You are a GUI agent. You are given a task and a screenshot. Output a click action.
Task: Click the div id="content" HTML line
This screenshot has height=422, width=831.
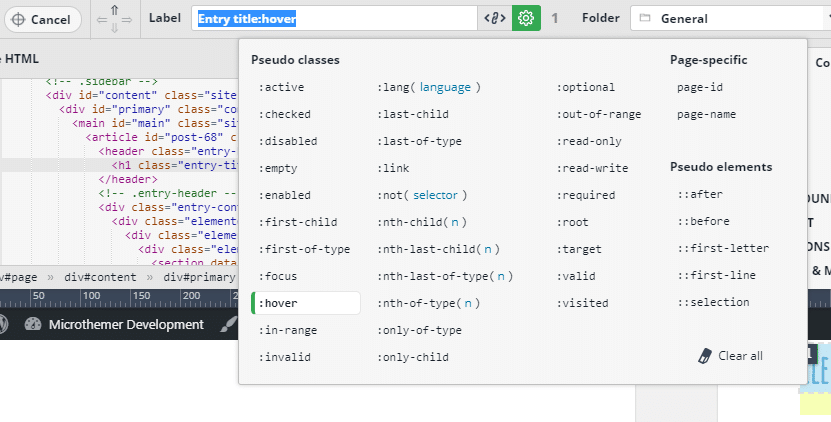pyautogui.click(x=141, y=95)
